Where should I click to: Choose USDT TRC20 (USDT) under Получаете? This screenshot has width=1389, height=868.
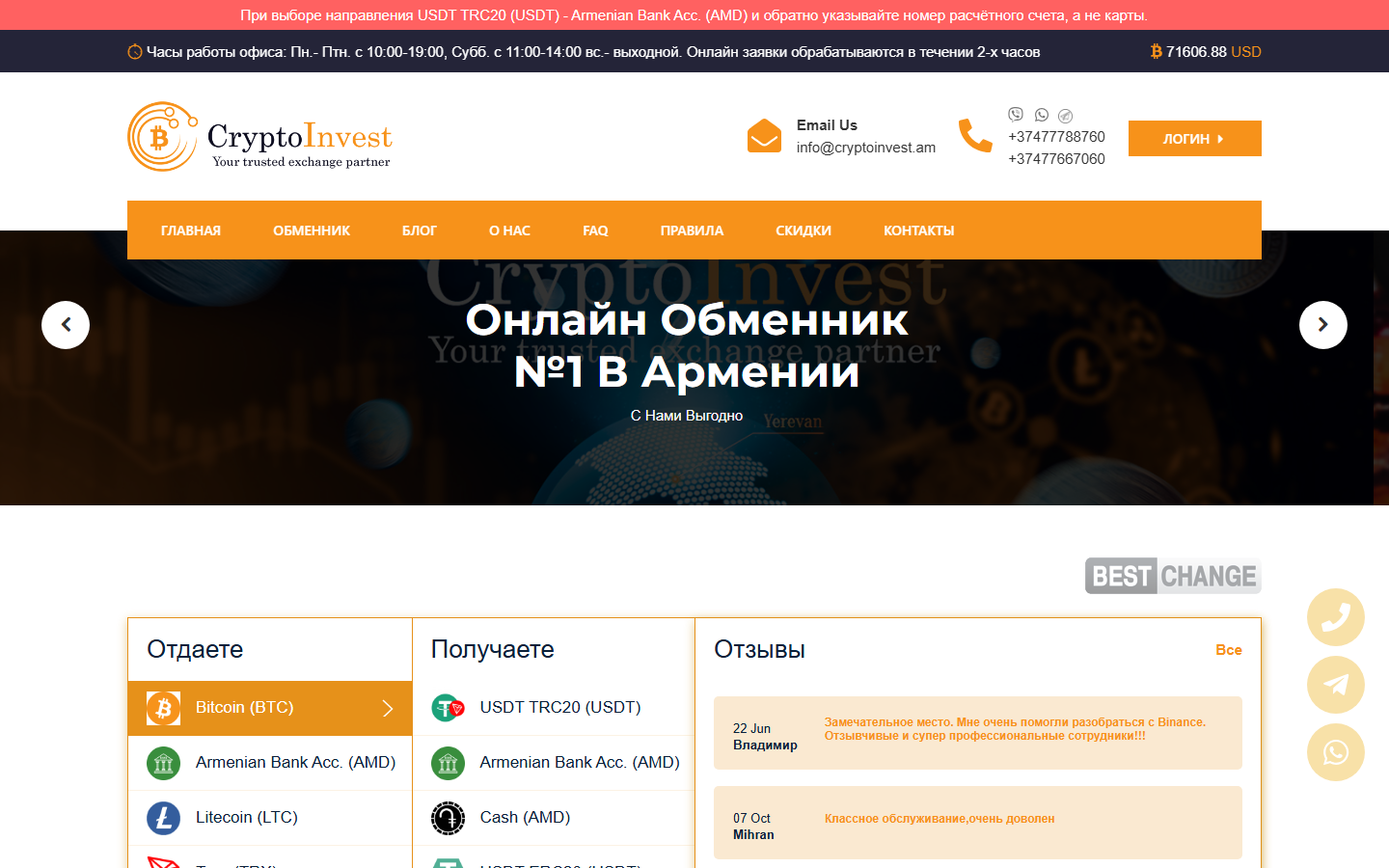tap(554, 708)
